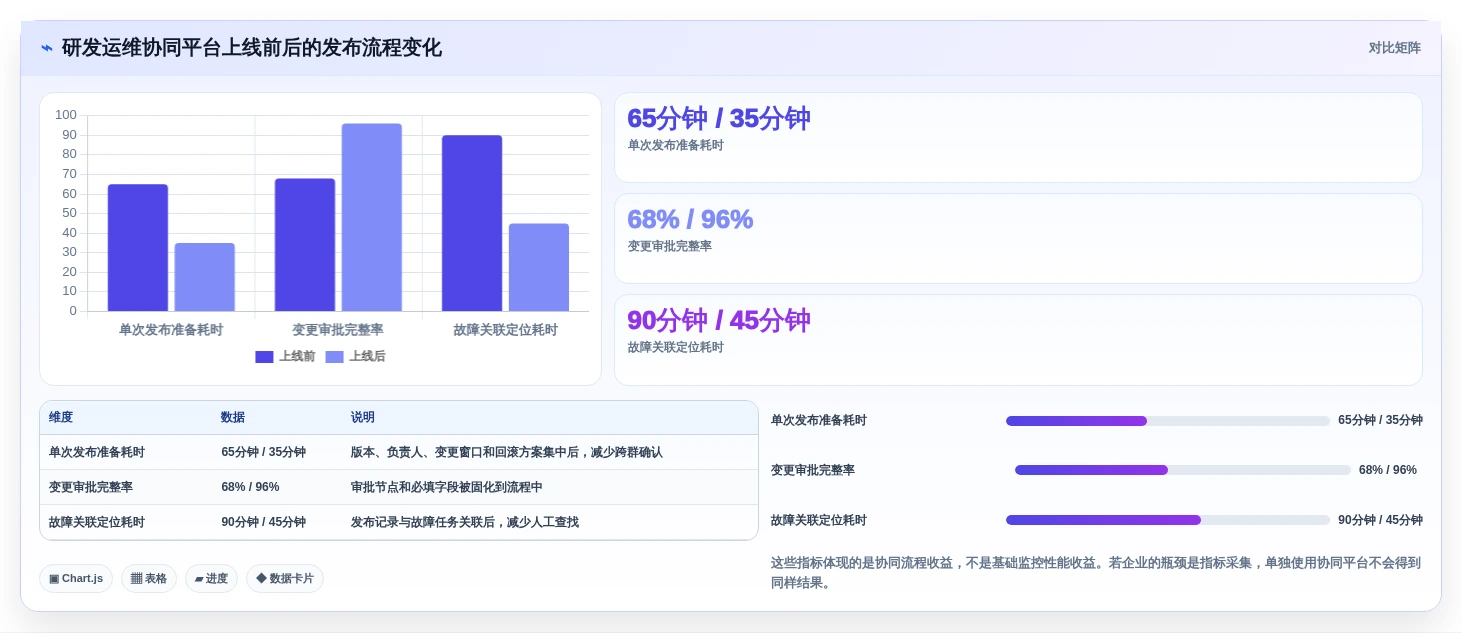
Task: Click the 进度 tag chip
Action: pyautogui.click(x=211, y=578)
